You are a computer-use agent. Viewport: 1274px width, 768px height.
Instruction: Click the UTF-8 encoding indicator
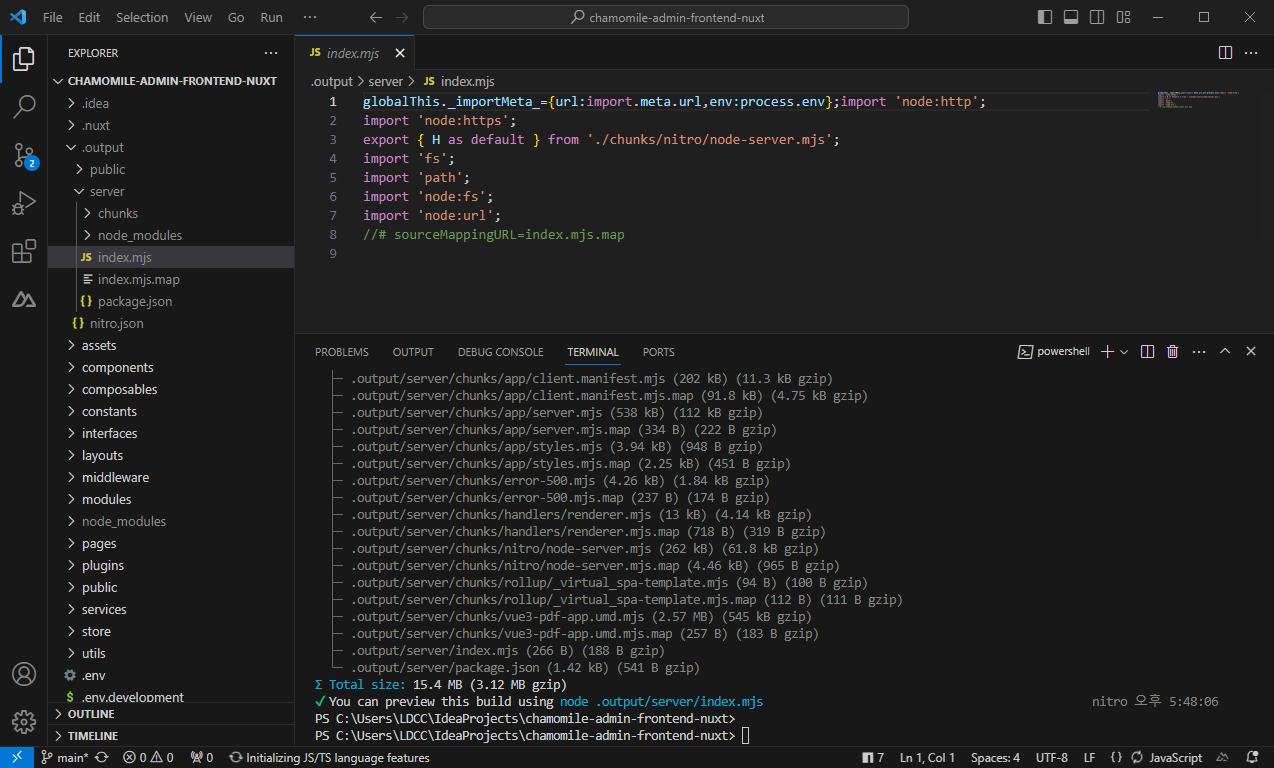click(1051, 758)
